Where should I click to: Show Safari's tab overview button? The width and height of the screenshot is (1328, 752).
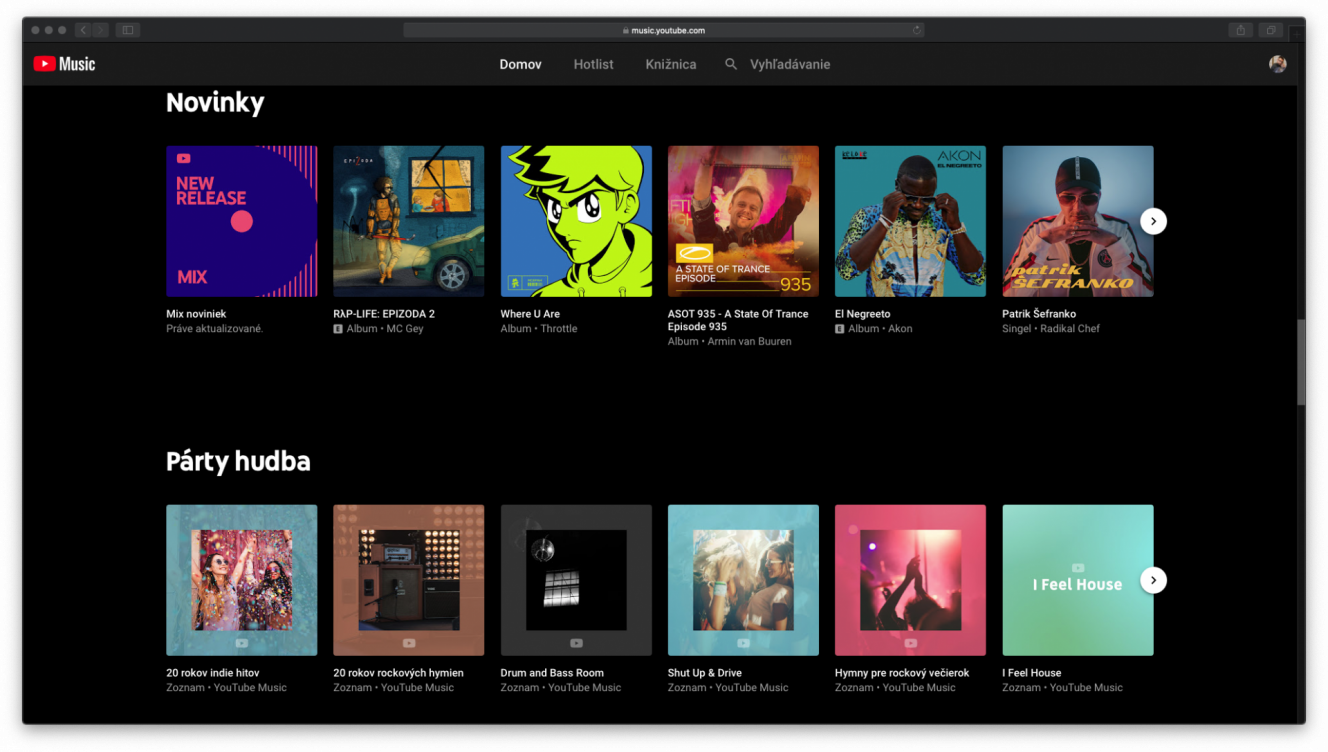pos(1271,30)
